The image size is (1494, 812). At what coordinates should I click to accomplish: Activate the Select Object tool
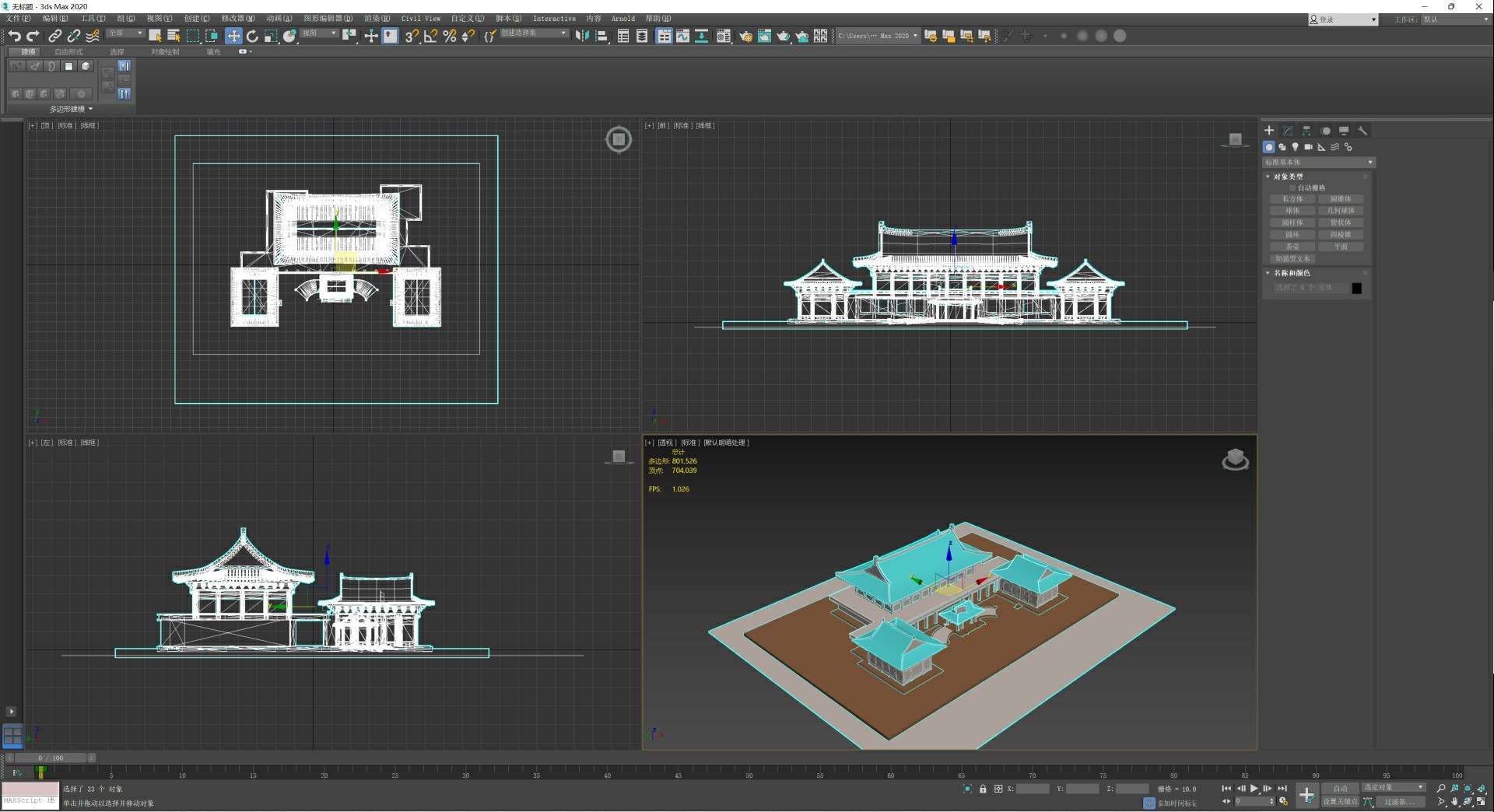(155, 36)
